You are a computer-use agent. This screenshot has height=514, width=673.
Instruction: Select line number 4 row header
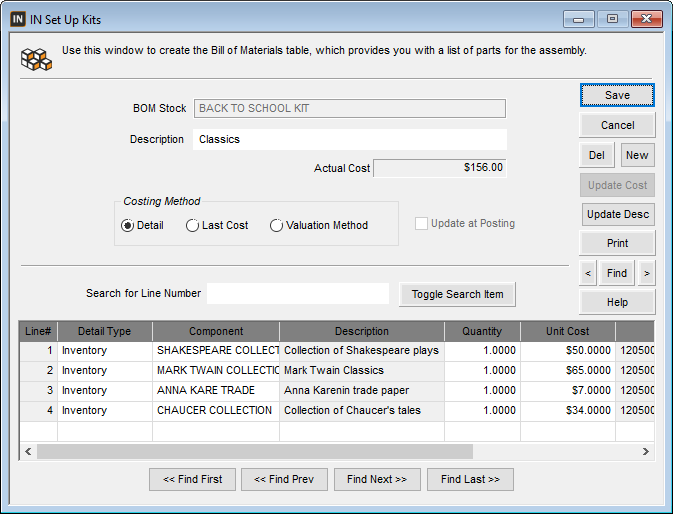[x=38, y=411]
